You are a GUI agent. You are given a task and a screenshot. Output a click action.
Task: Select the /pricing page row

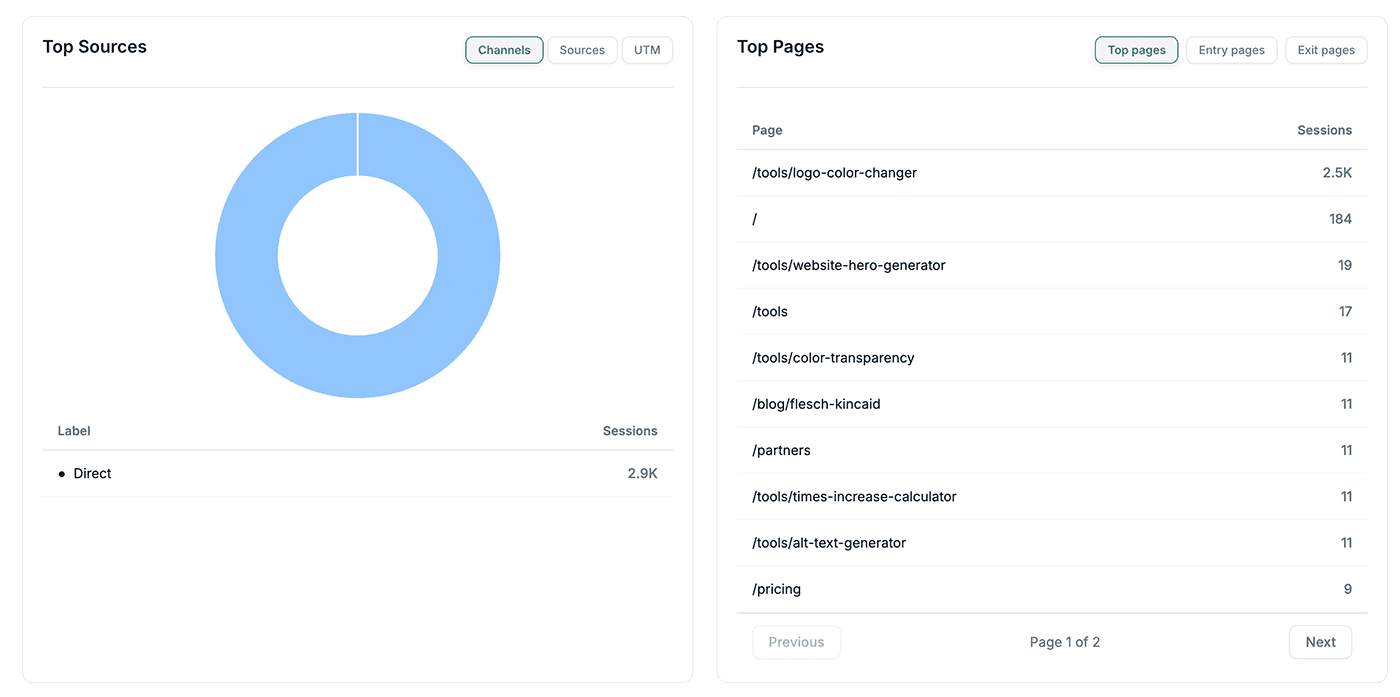click(x=1052, y=589)
